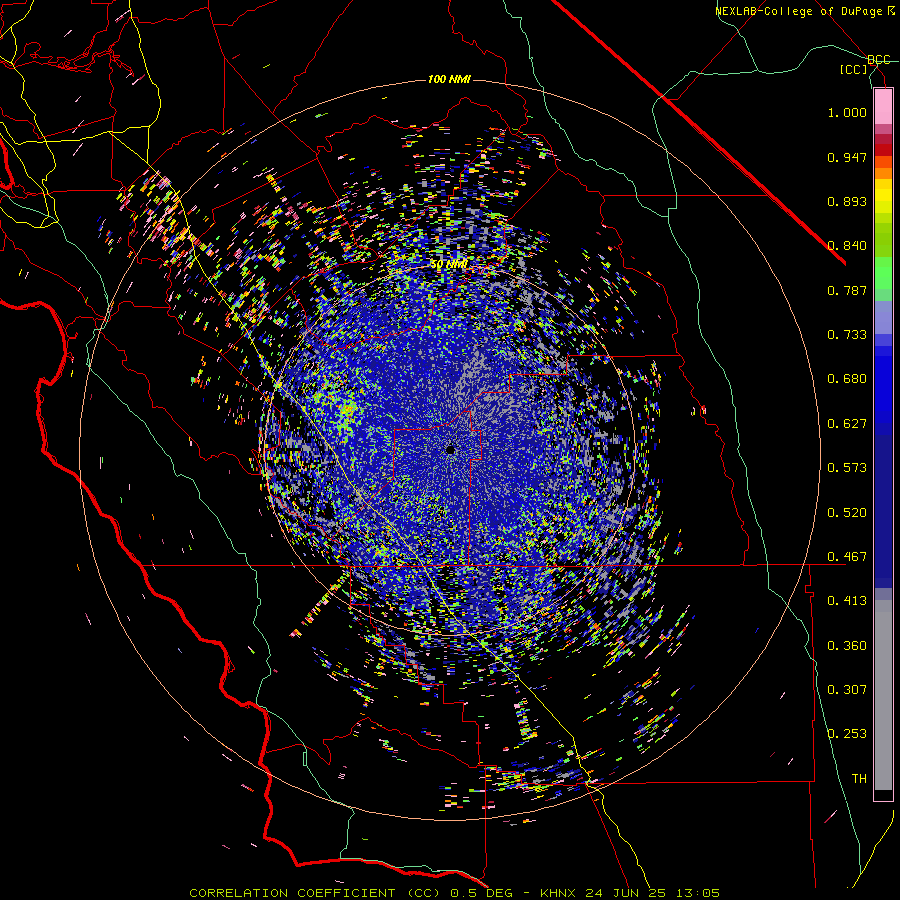Click the 1.000 value on the scale

(847, 112)
